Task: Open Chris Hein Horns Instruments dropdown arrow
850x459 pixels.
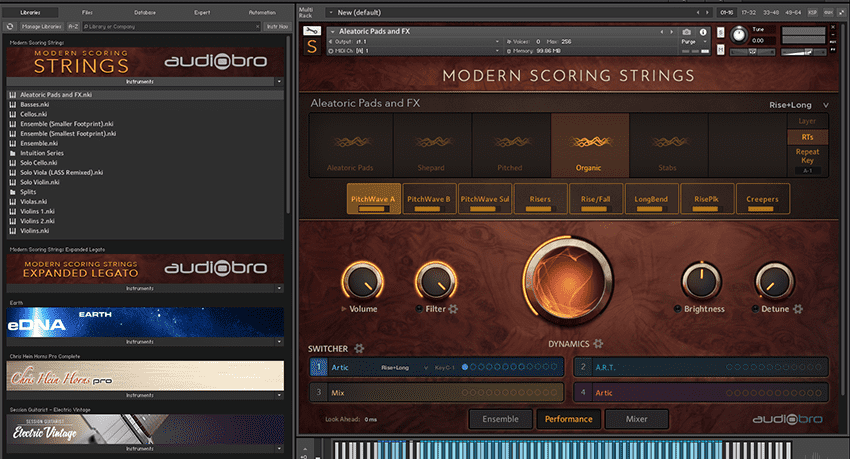Action: coord(279,396)
